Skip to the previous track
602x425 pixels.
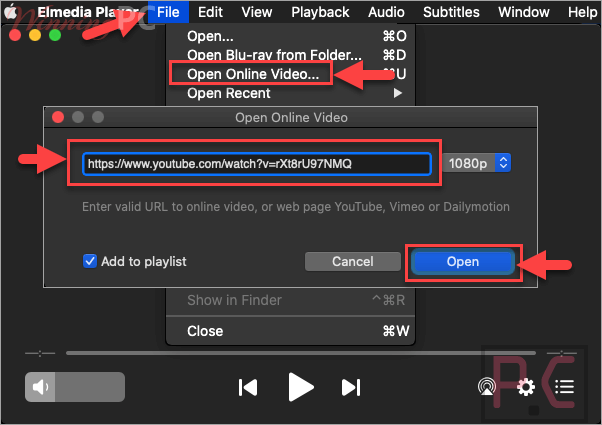pyautogui.click(x=248, y=387)
